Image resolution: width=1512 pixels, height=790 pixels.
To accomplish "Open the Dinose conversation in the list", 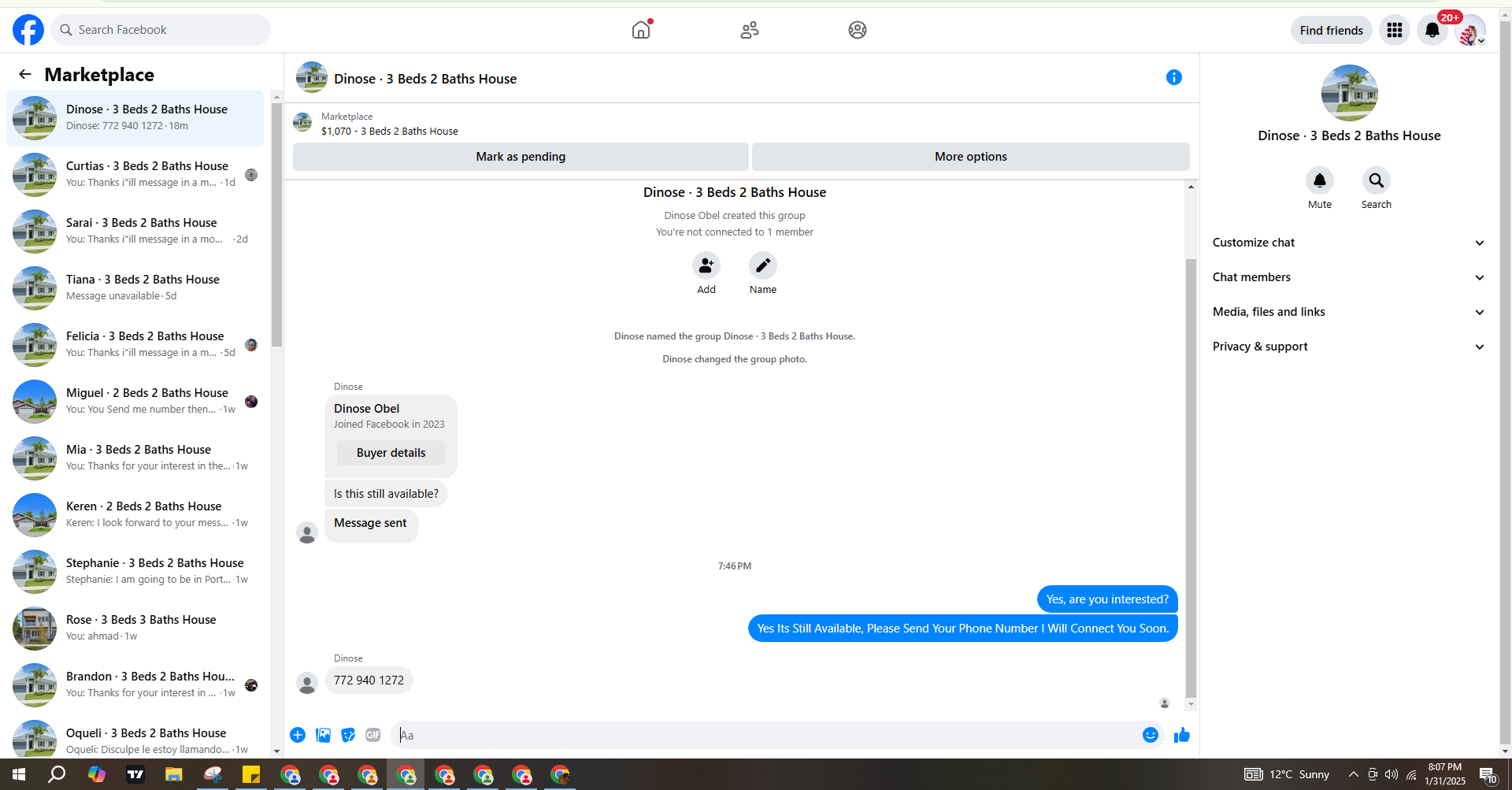I will tap(135, 118).
